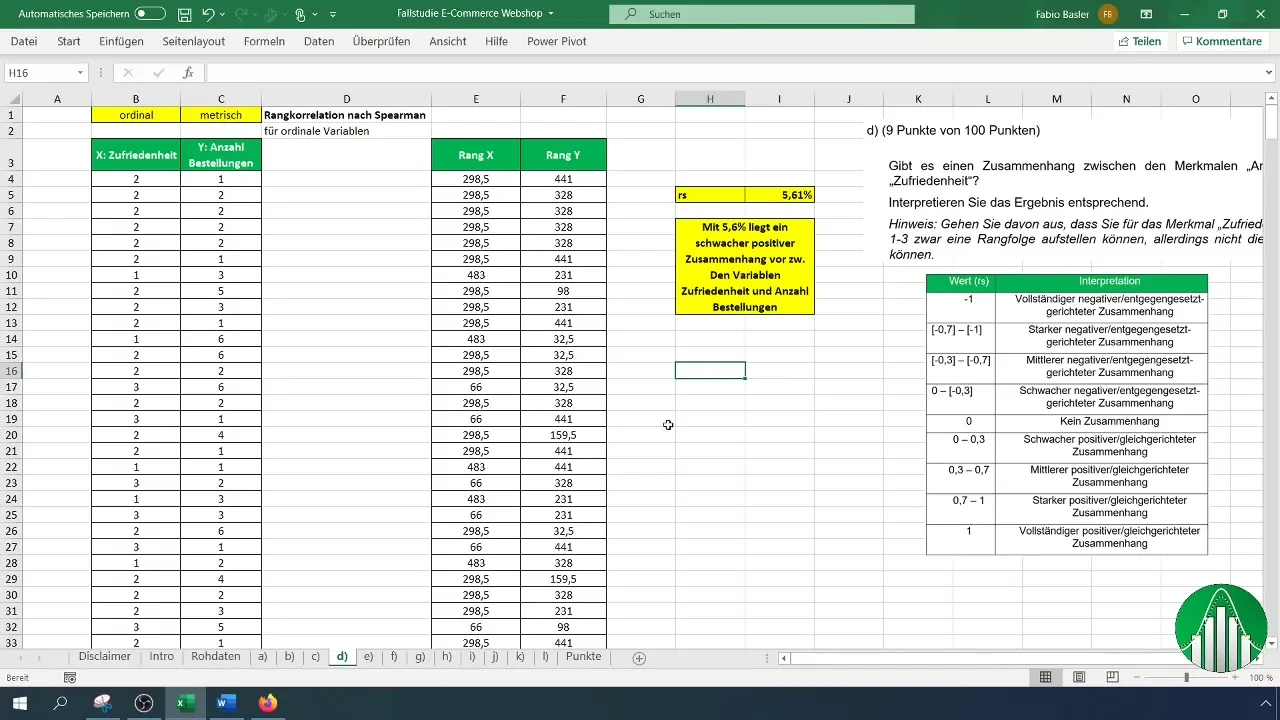Click the zoom out minus button
The image size is (1280, 720).
[x=1136, y=678]
